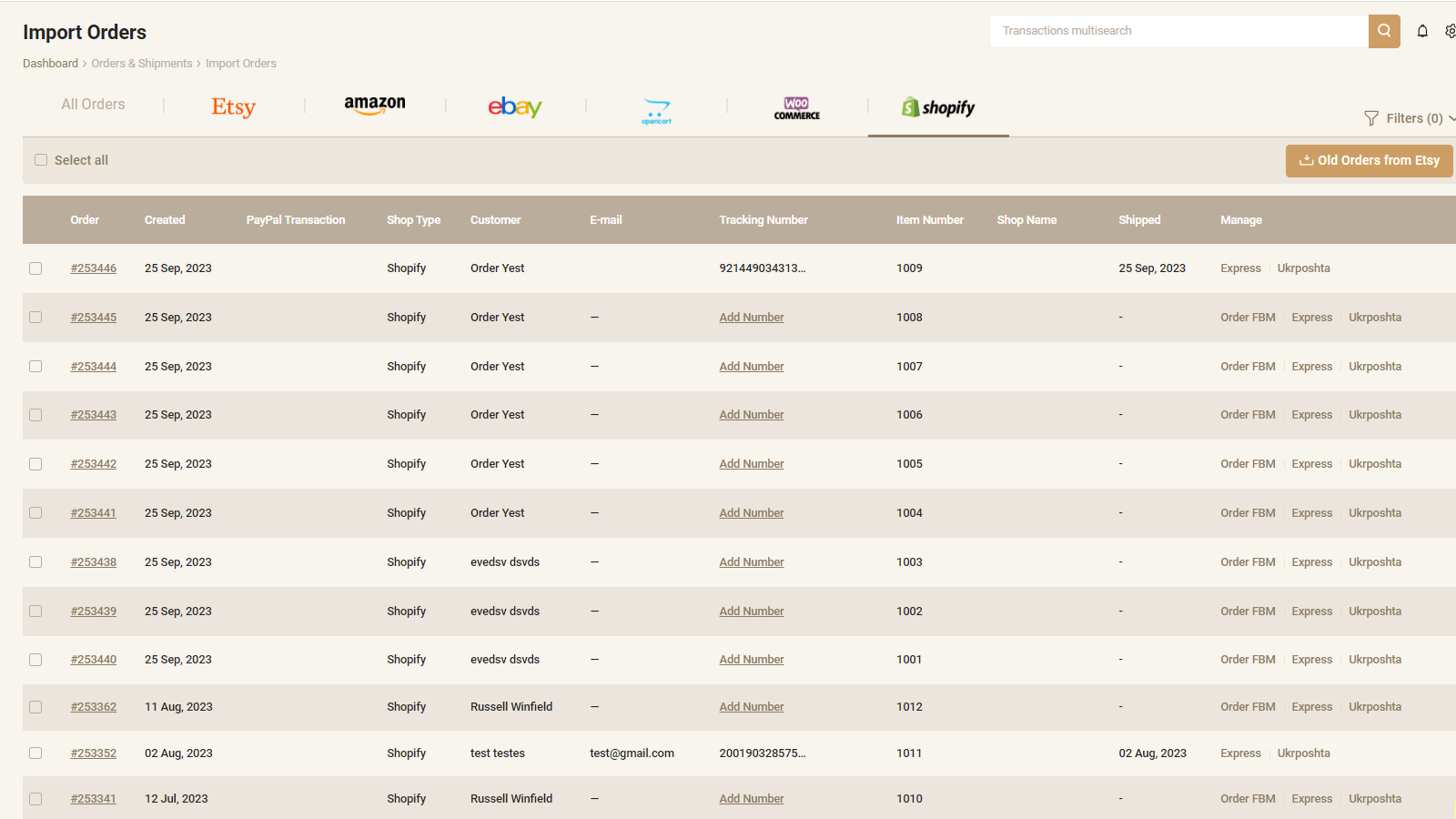Switch to the Etsy logo tab
The height and width of the screenshot is (819, 1456).
coord(234,107)
